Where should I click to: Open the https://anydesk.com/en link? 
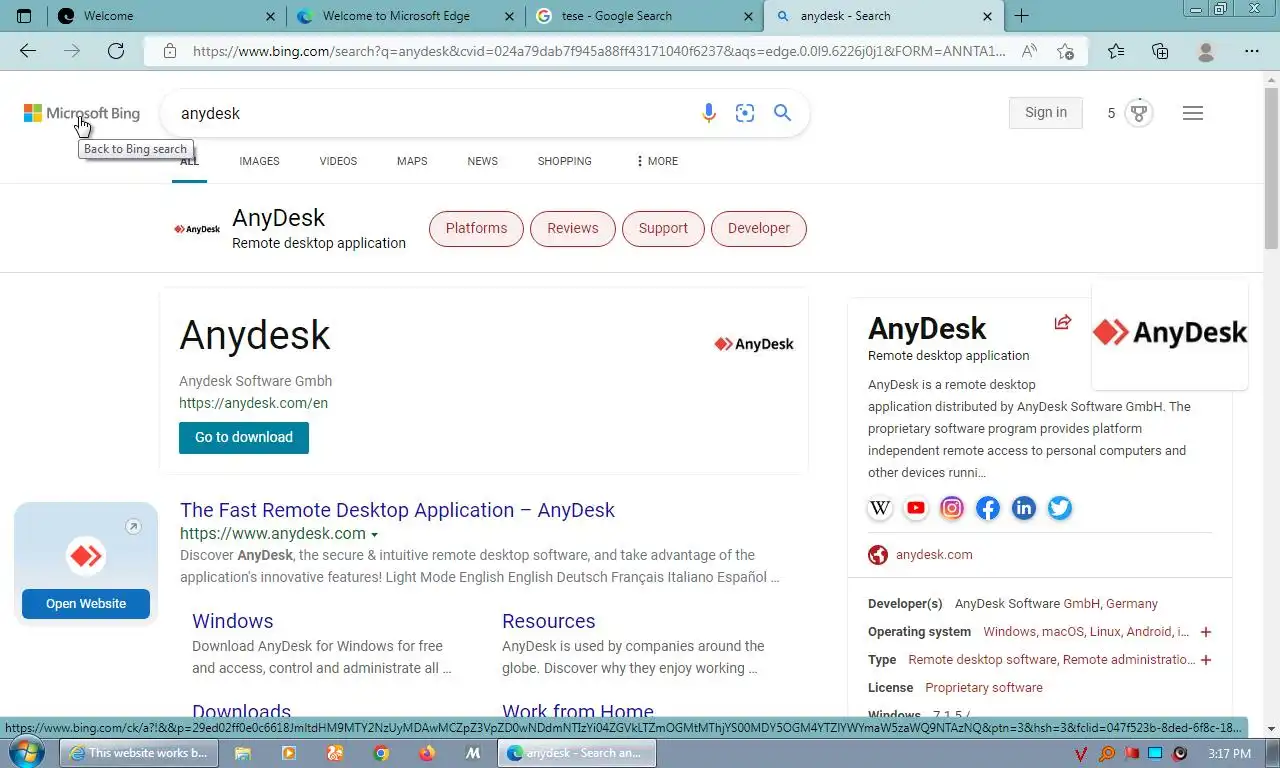(x=253, y=403)
